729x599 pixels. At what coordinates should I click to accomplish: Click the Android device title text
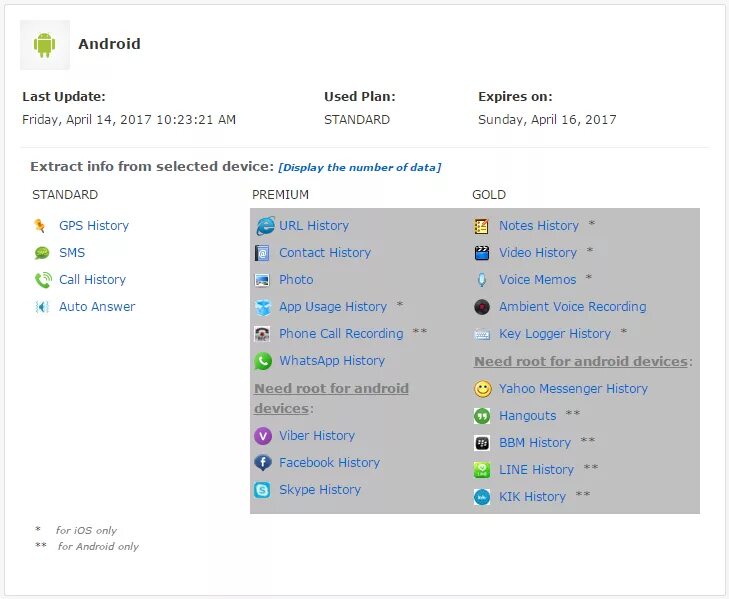109,44
